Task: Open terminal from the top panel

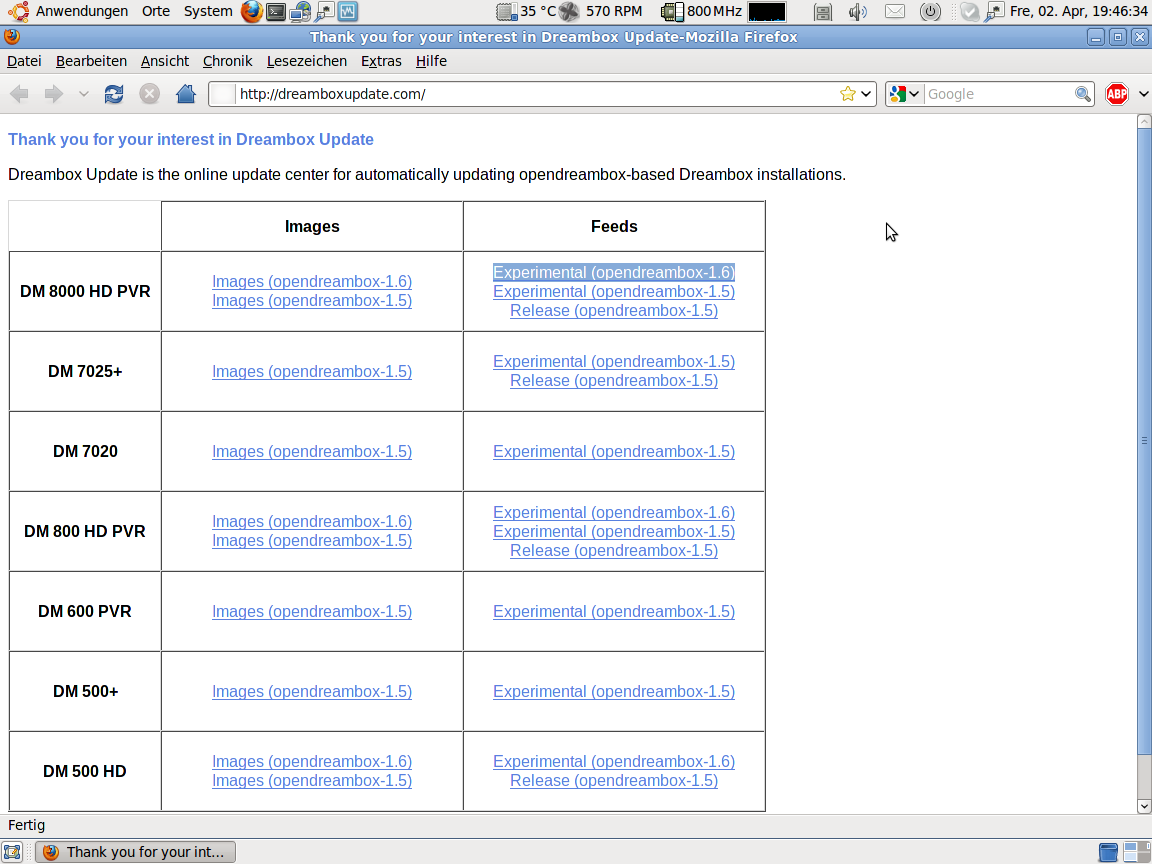Action: (x=276, y=12)
